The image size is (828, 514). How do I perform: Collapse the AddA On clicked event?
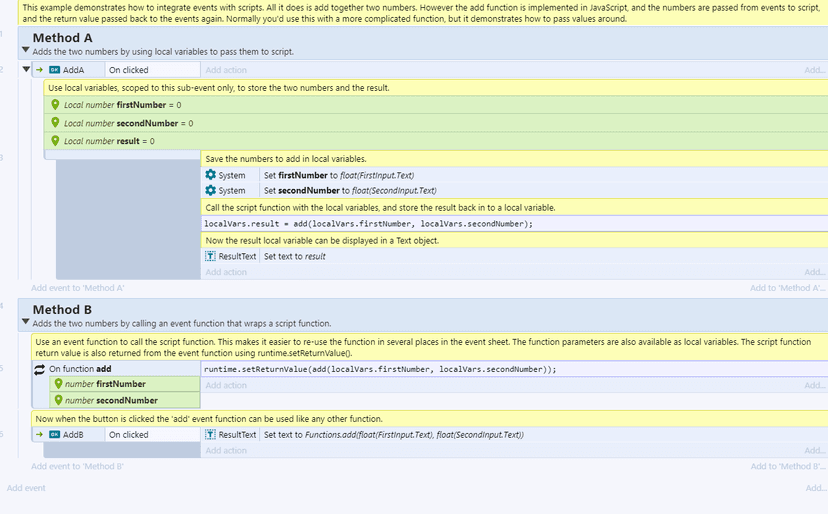(x=26, y=69)
